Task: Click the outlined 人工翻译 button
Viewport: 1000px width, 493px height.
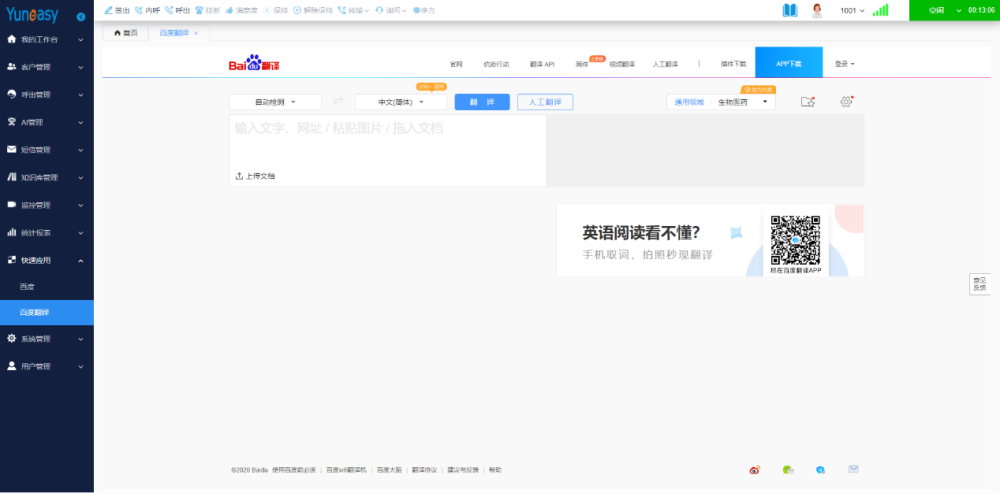Action: point(545,102)
